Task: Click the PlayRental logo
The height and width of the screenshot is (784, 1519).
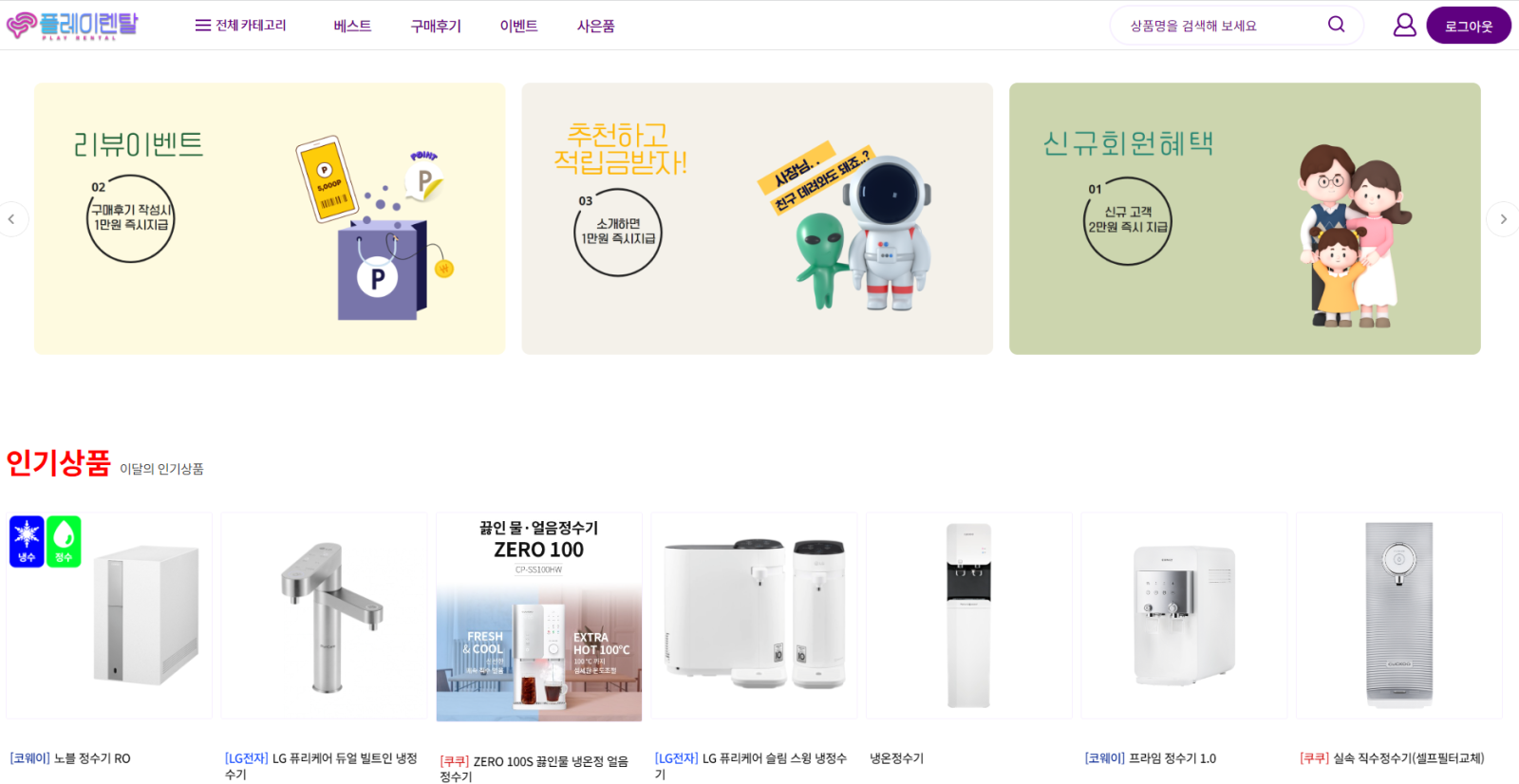Action: pyautogui.click(x=72, y=26)
